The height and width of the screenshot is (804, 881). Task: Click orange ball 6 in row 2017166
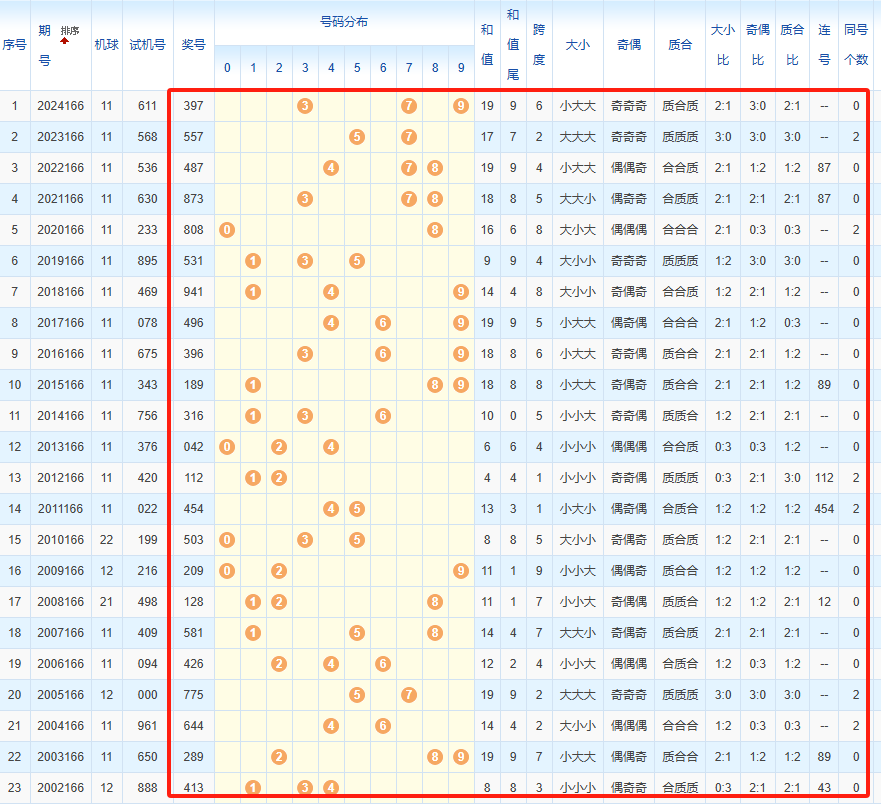click(x=383, y=323)
